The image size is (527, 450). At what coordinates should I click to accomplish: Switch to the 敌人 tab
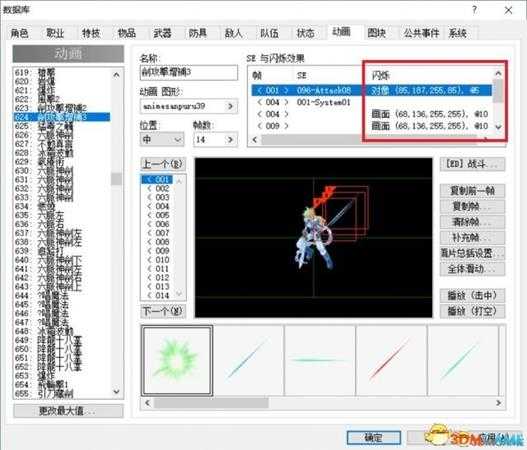click(234, 33)
